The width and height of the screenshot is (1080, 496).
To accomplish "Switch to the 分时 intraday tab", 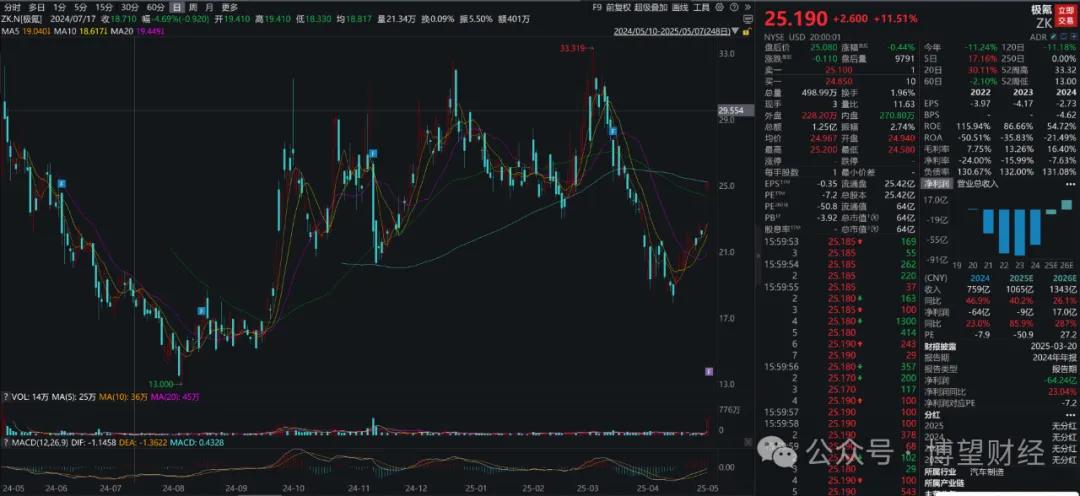I will pyautogui.click(x=12, y=7).
